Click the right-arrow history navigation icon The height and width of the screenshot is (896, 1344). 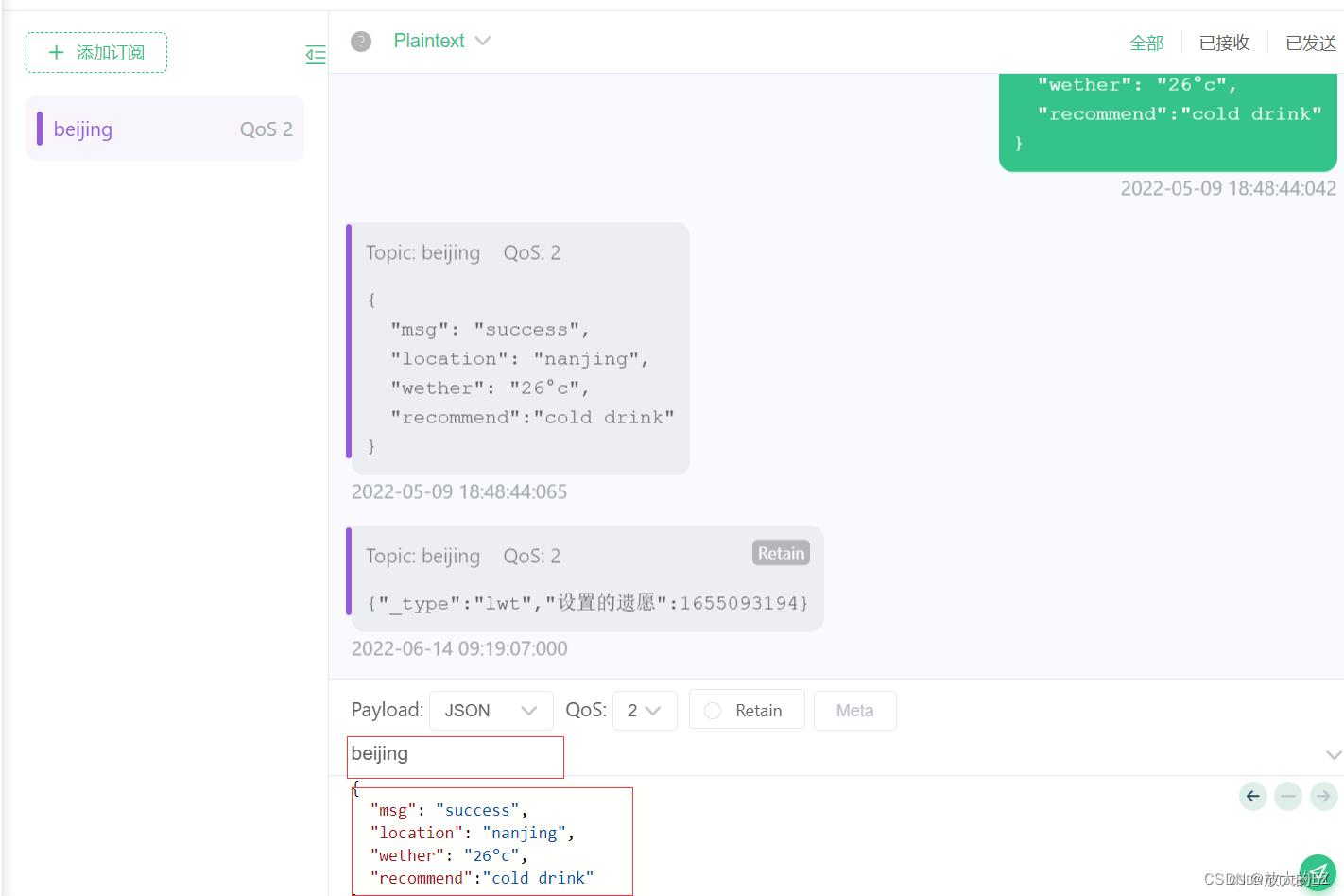click(1323, 796)
